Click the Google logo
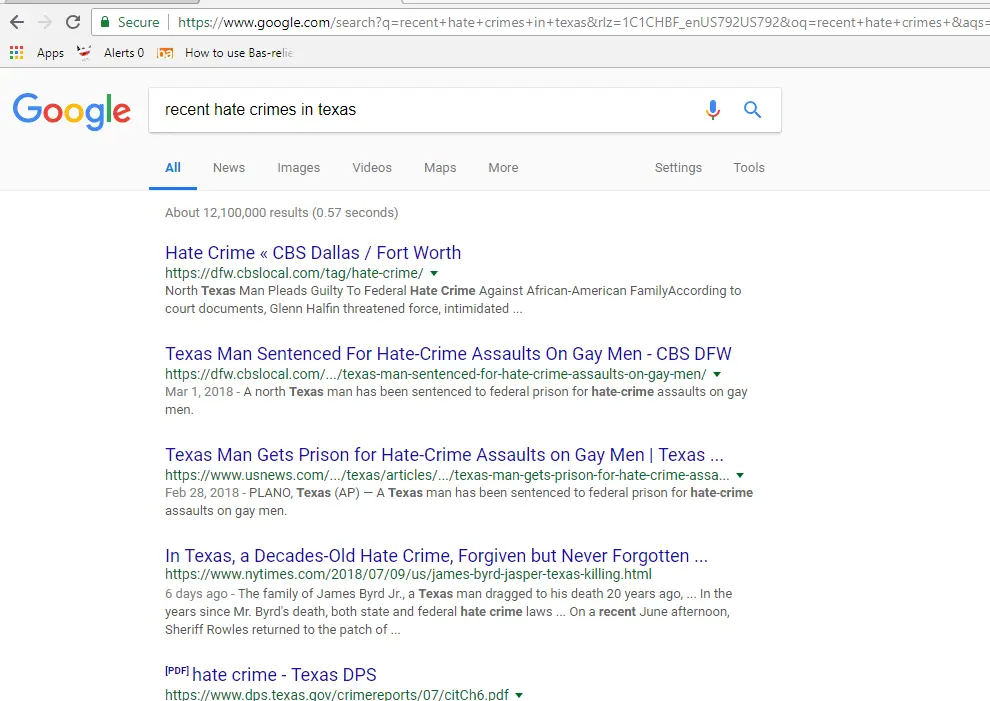This screenshot has height=701, width=990. pyautogui.click(x=72, y=111)
